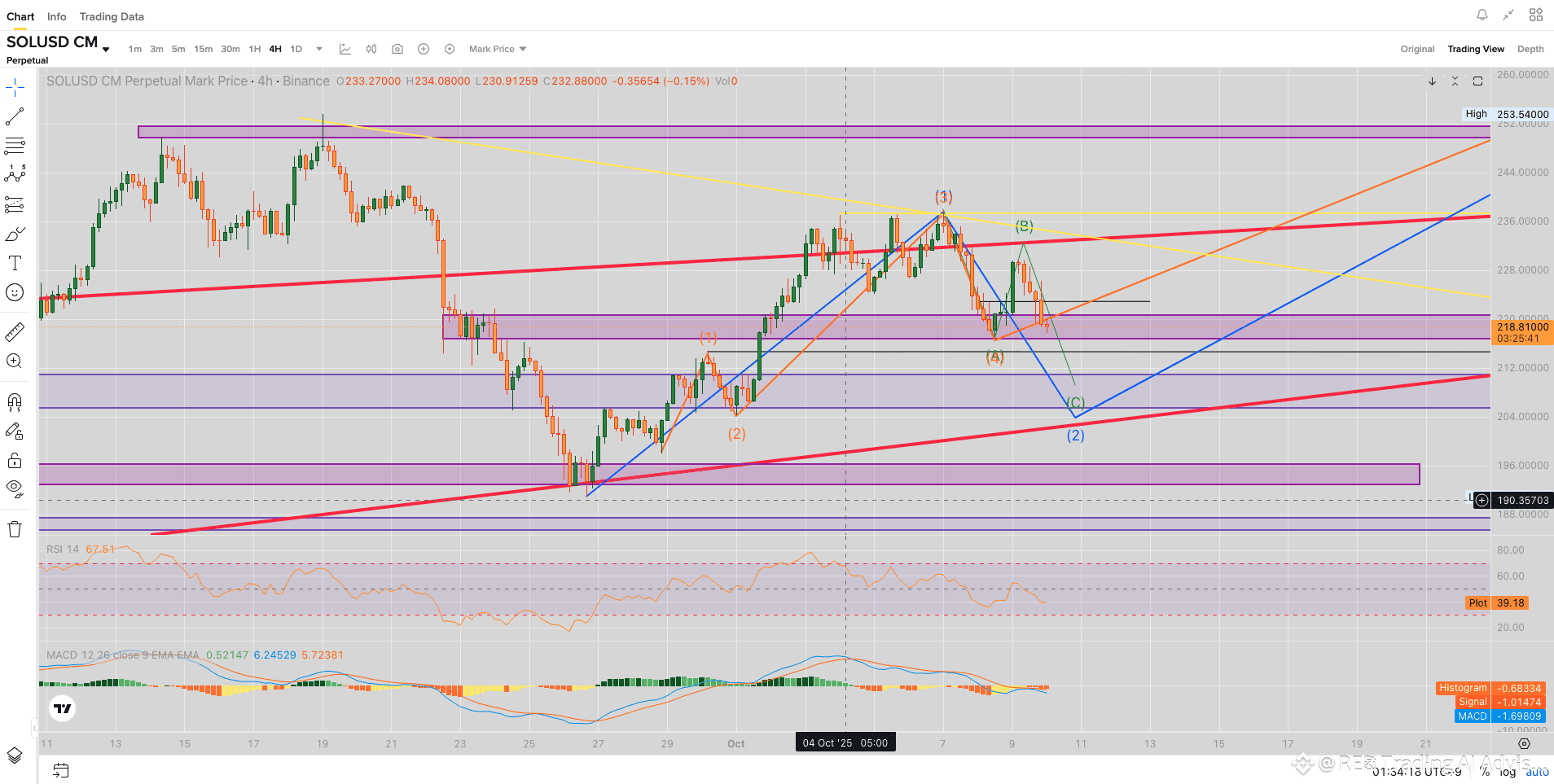The height and width of the screenshot is (784, 1554).
Task: Click the 04 Oct '25 05:00 date marker
Action: (845, 742)
